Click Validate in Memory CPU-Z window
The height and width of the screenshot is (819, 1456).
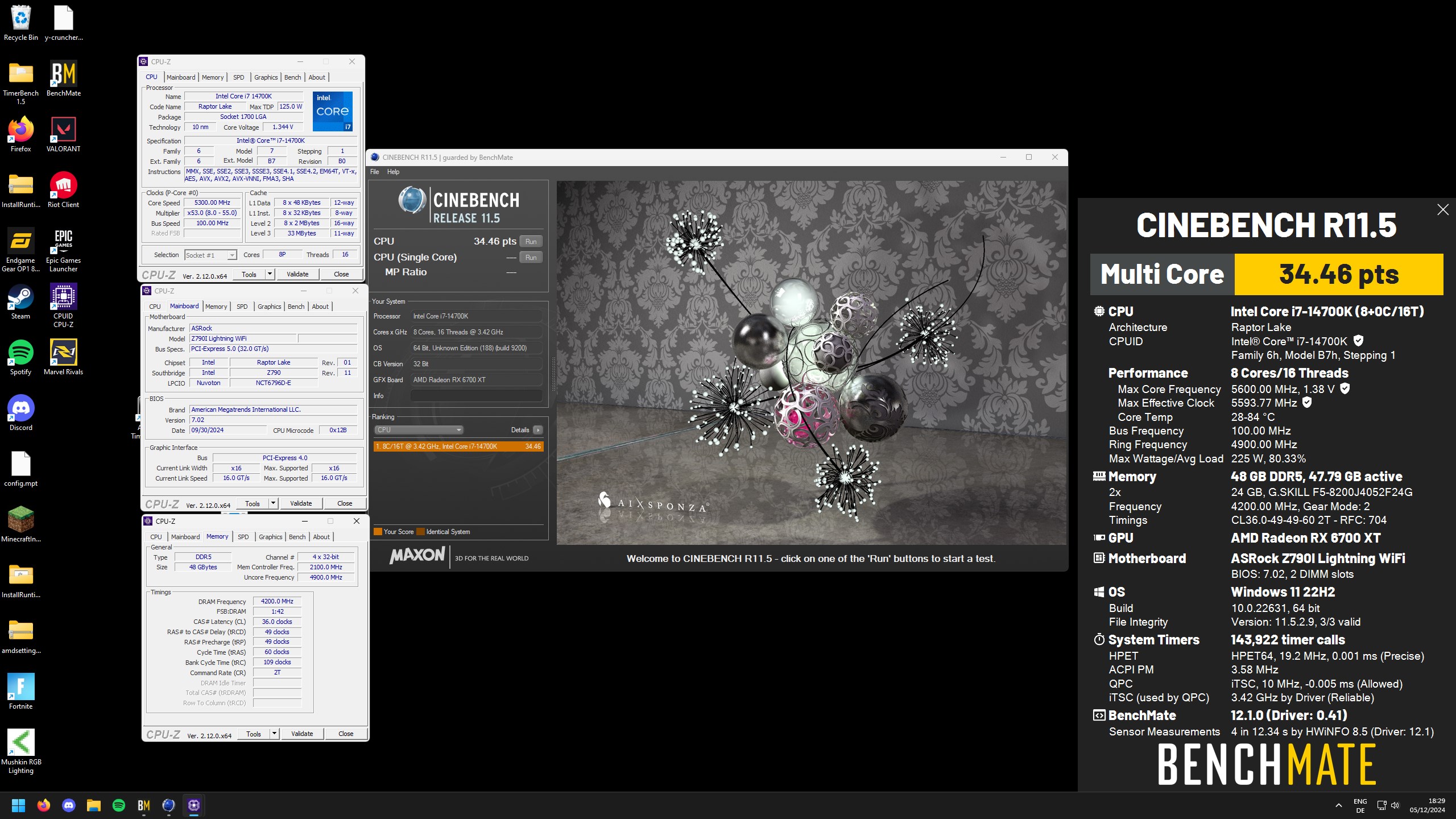pos(302,734)
